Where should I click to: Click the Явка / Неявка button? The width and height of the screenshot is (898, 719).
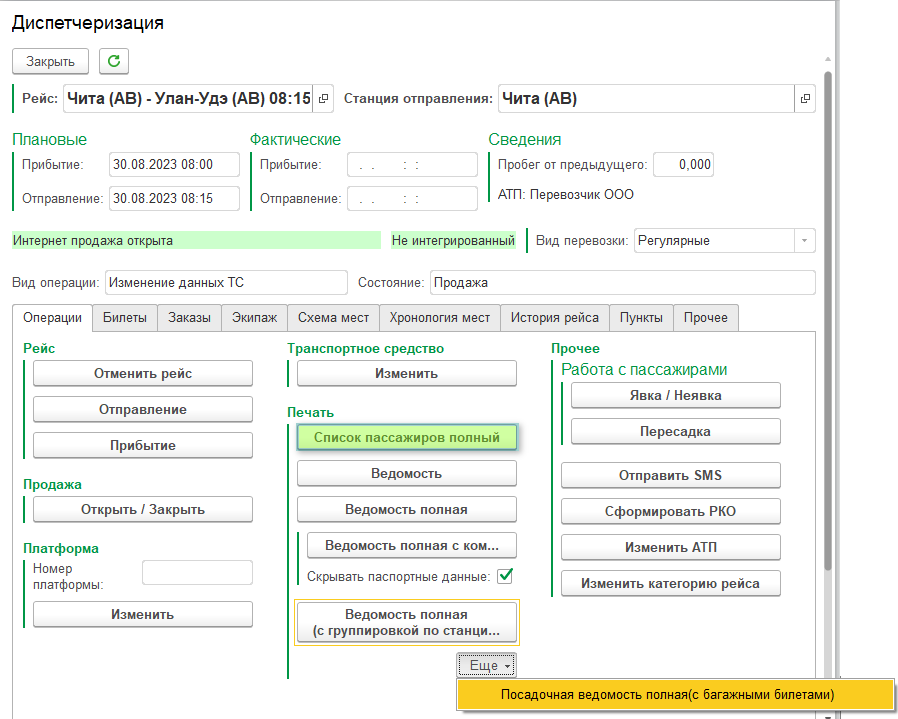pyautogui.click(x=675, y=395)
